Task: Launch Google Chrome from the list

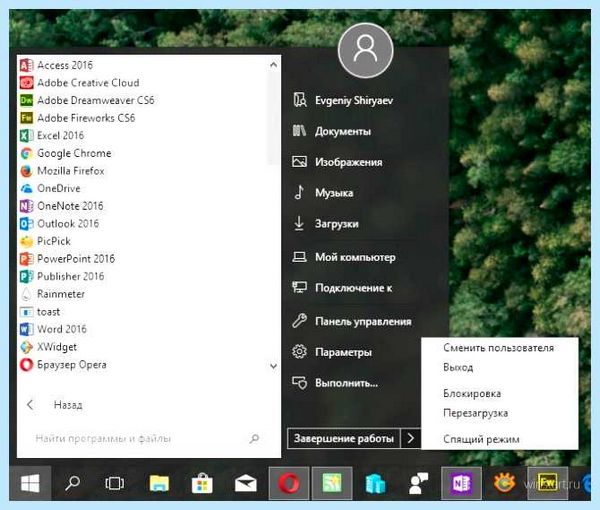Action: 66,153
